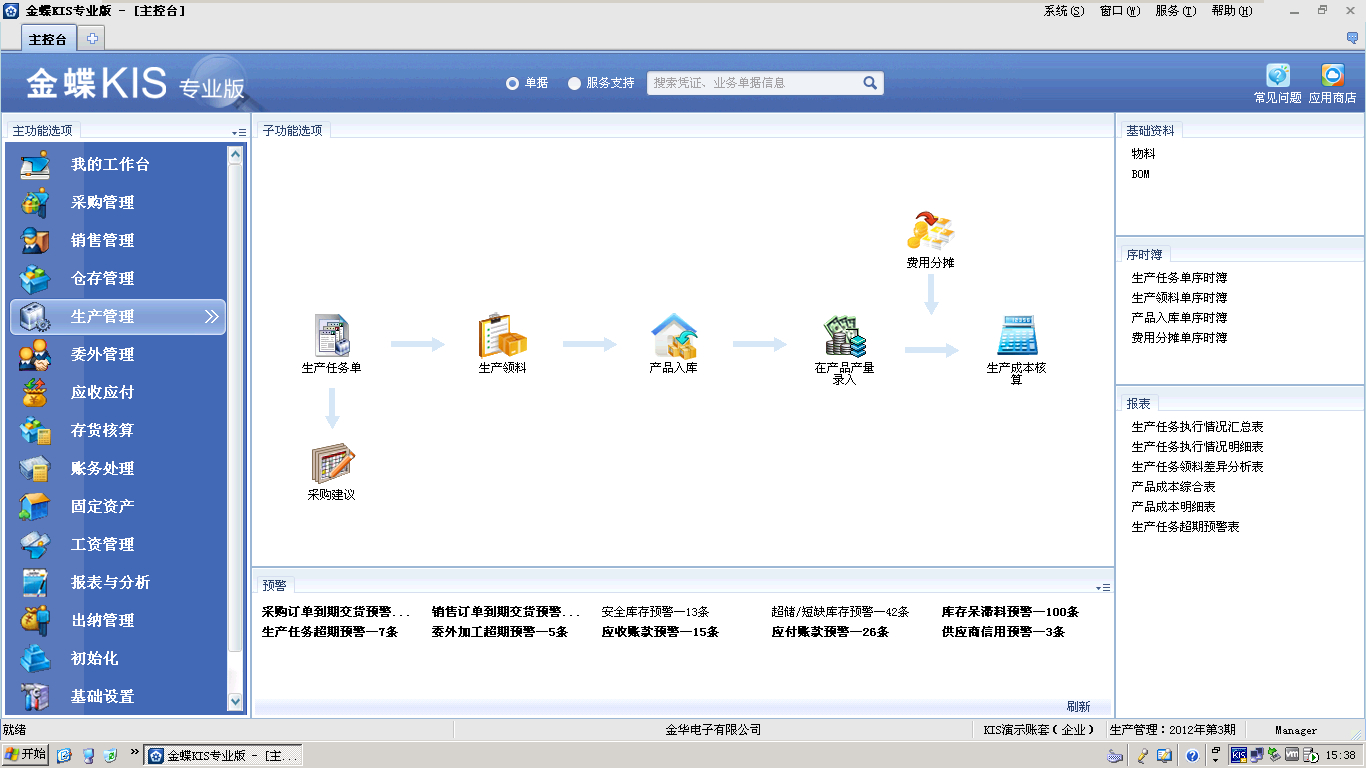Image resolution: width=1366 pixels, height=768 pixels.
Task: Open 生产领料单序时簿 link
Action: (x=1179, y=298)
